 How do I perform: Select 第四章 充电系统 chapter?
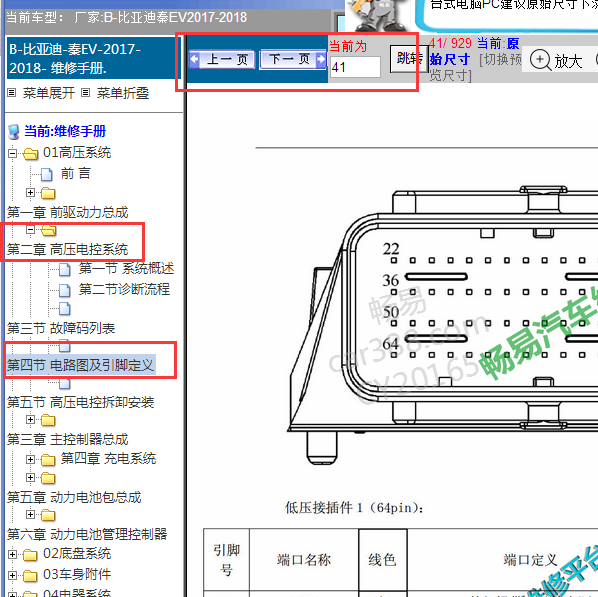pos(108,458)
